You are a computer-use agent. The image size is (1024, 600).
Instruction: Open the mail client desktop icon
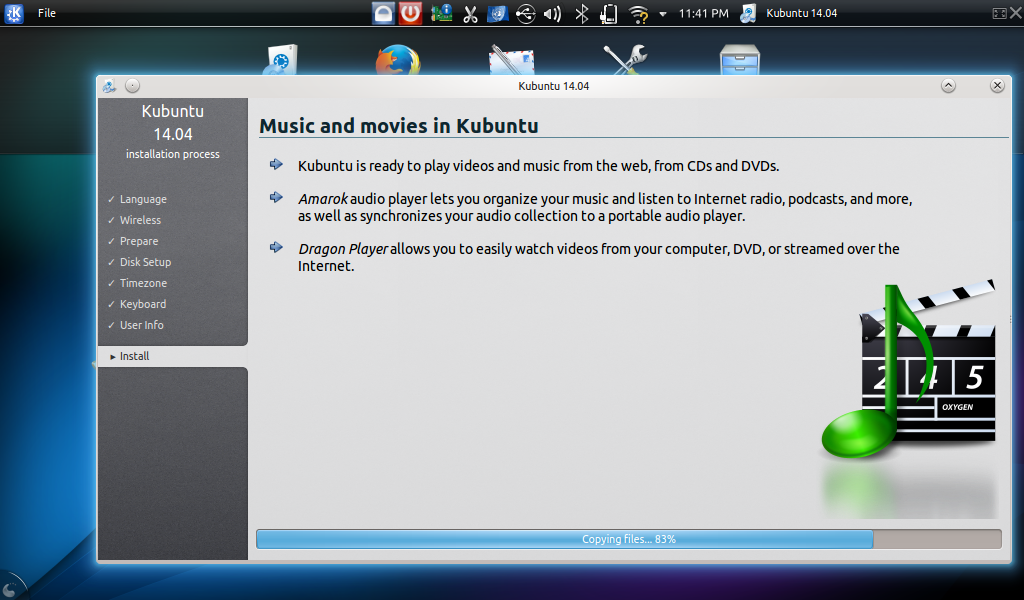click(x=512, y=60)
